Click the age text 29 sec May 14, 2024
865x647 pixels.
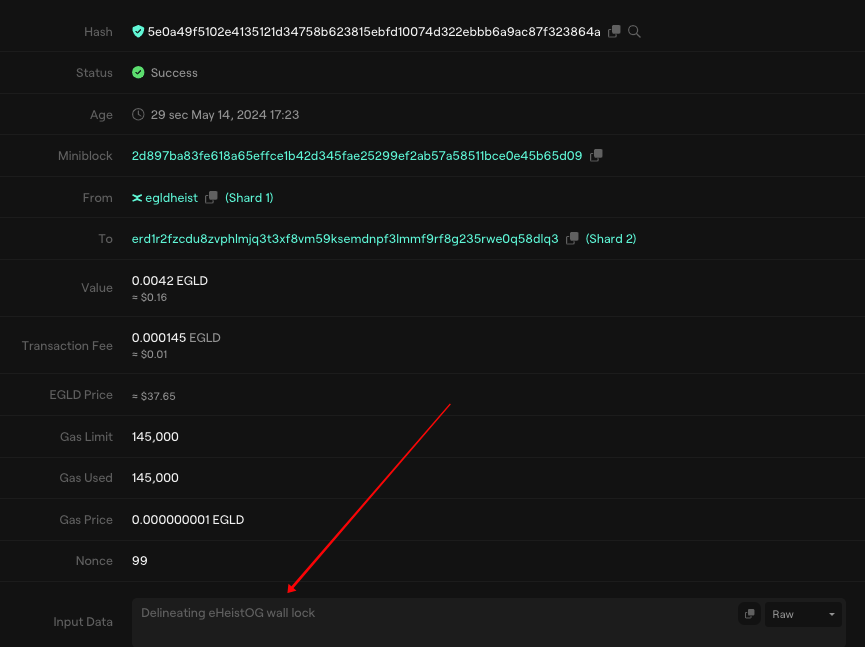click(225, 115)
